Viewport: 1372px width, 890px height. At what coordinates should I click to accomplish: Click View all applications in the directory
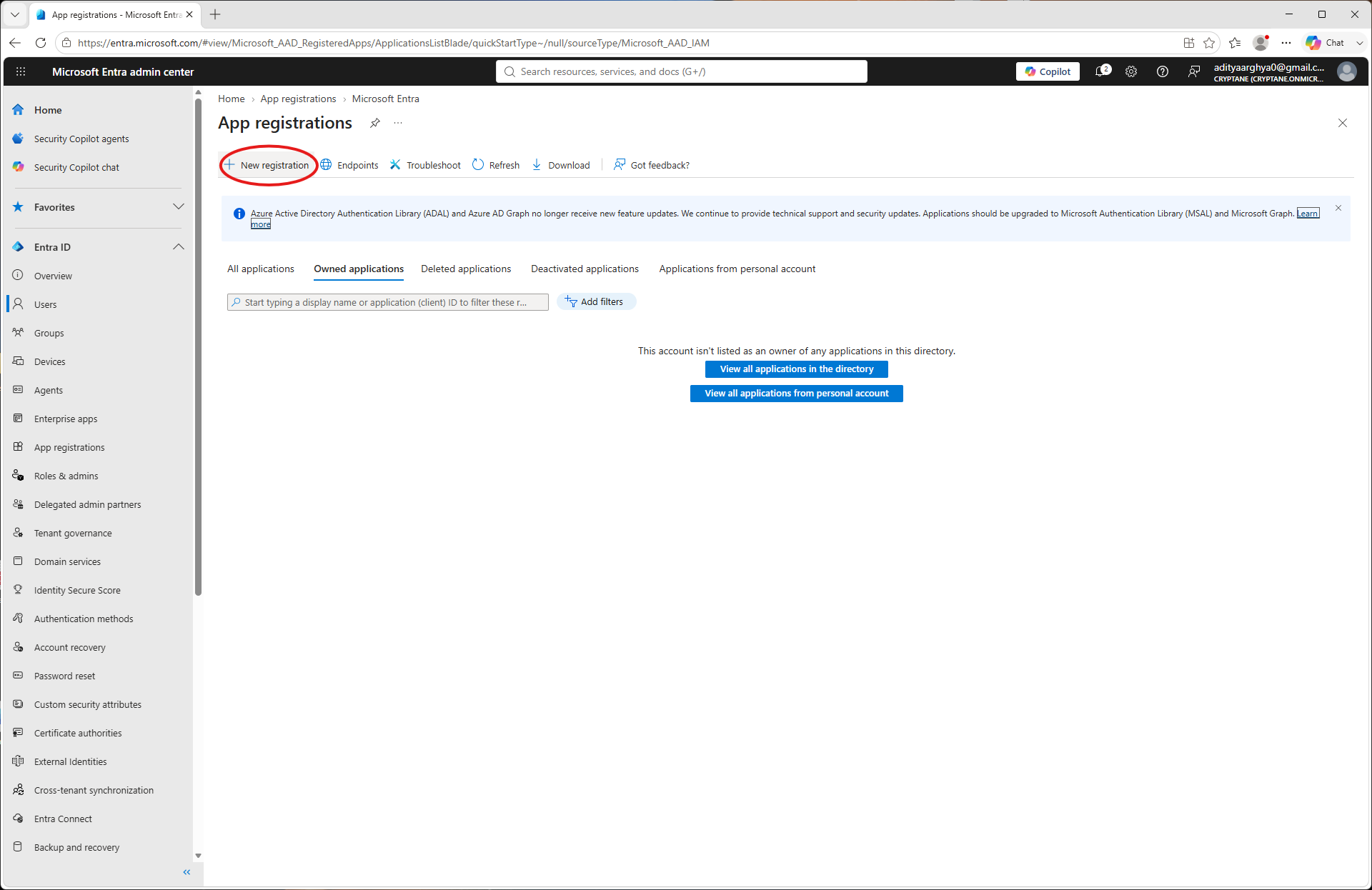pos(797,369)
